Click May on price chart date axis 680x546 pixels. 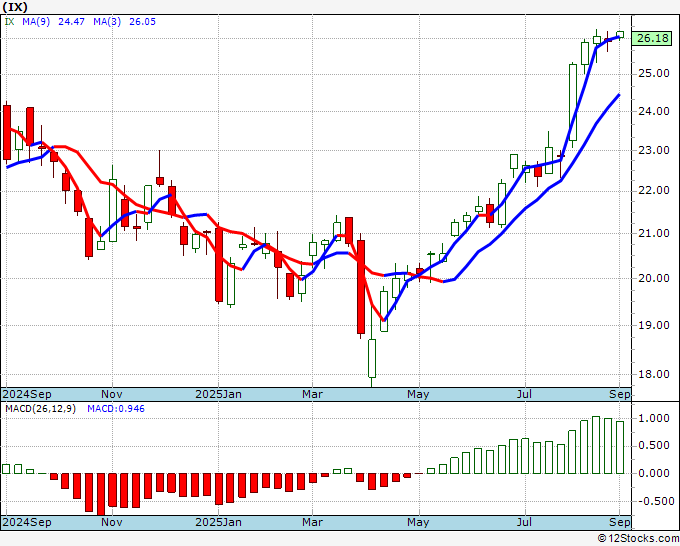point(418,394)
